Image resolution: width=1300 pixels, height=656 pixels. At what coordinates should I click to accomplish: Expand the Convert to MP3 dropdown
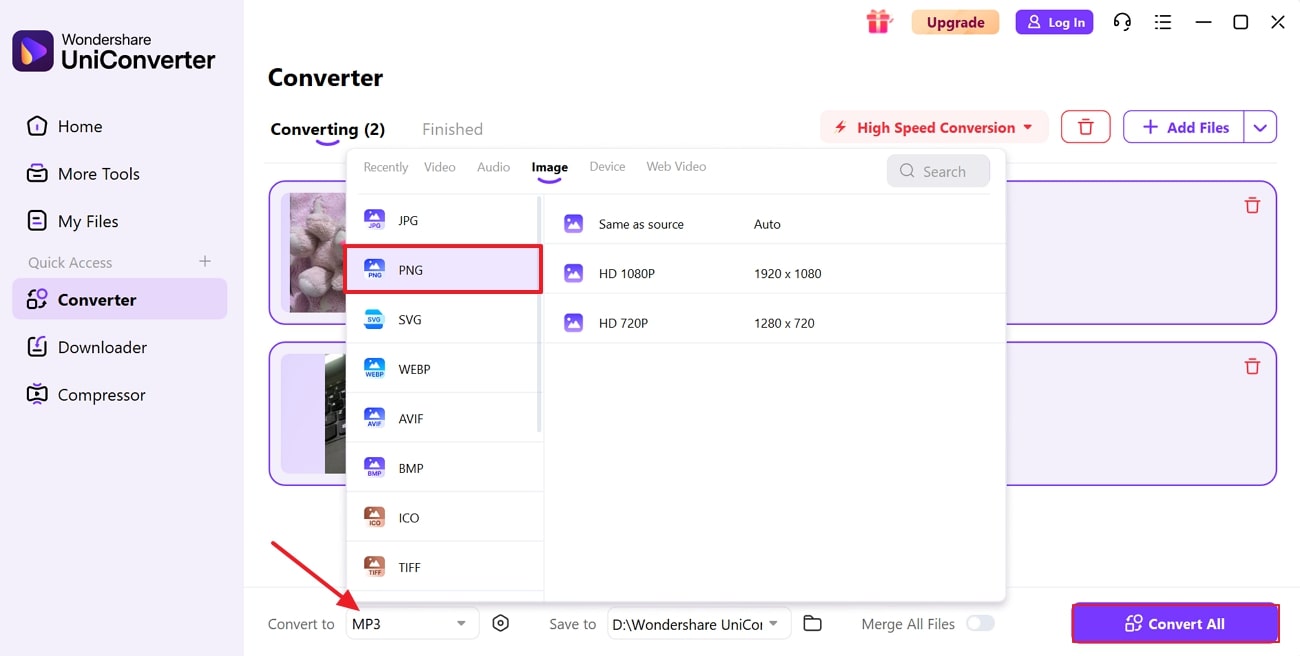click(412, 623)
